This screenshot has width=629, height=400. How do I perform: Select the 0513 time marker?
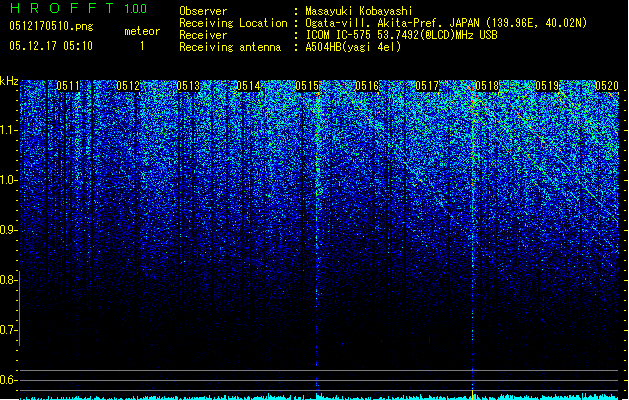188,86
